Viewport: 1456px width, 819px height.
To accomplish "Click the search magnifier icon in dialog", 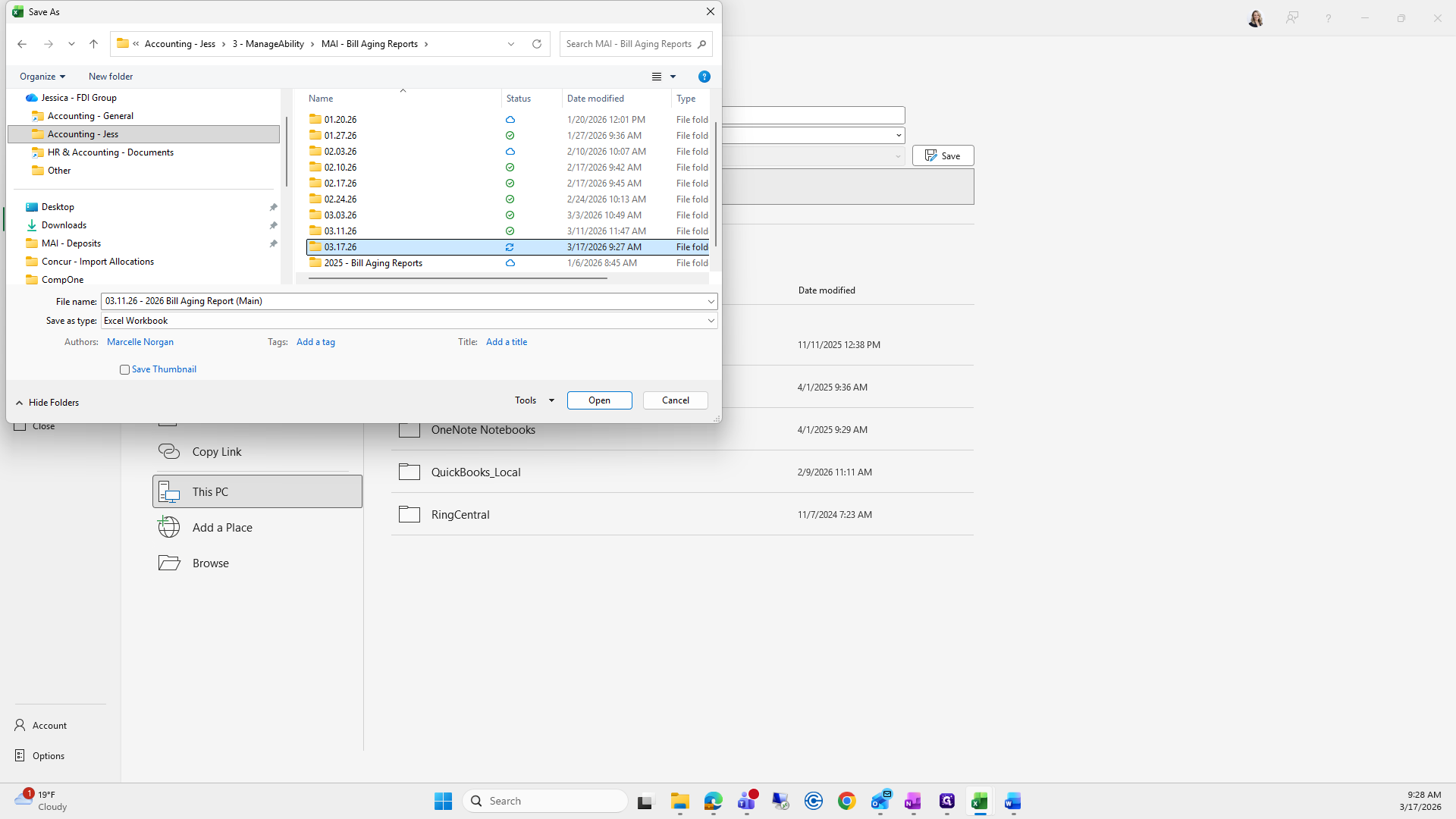I will [701, 44].
